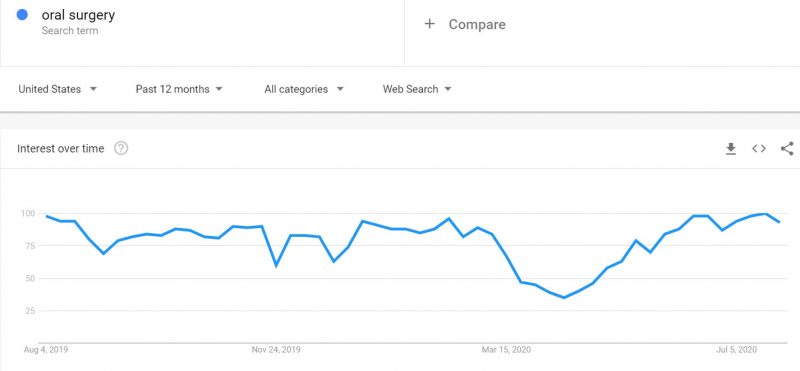
Task: Open embed code icon for chart
Action: [x=759, y=149]
